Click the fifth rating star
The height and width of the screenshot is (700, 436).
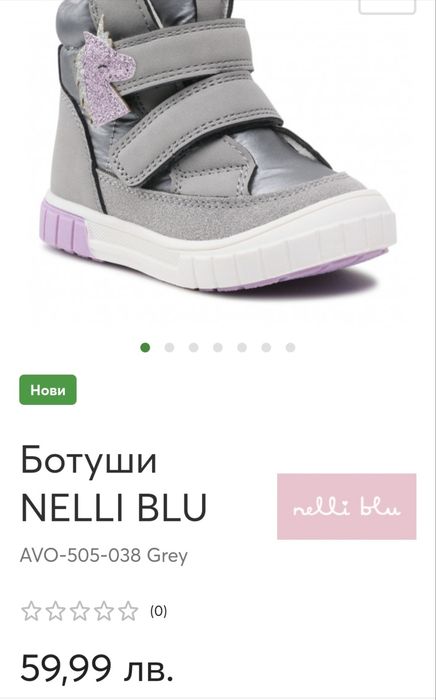click(128, 611)
